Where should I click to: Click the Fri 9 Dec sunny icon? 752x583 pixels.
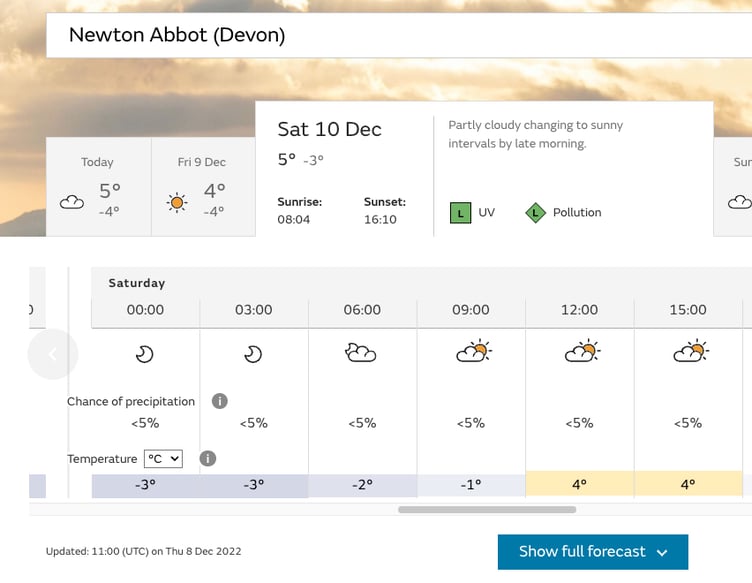tap(176, 202)
